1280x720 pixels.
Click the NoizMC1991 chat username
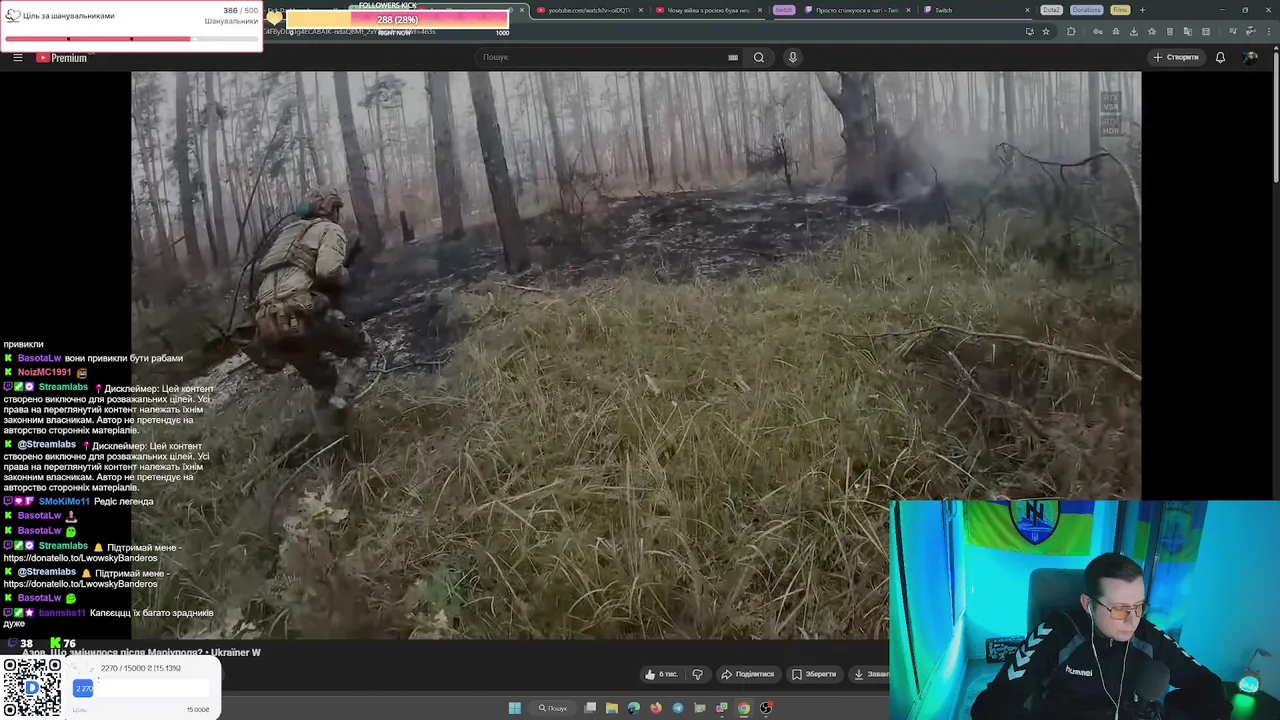tap(44, 372)
